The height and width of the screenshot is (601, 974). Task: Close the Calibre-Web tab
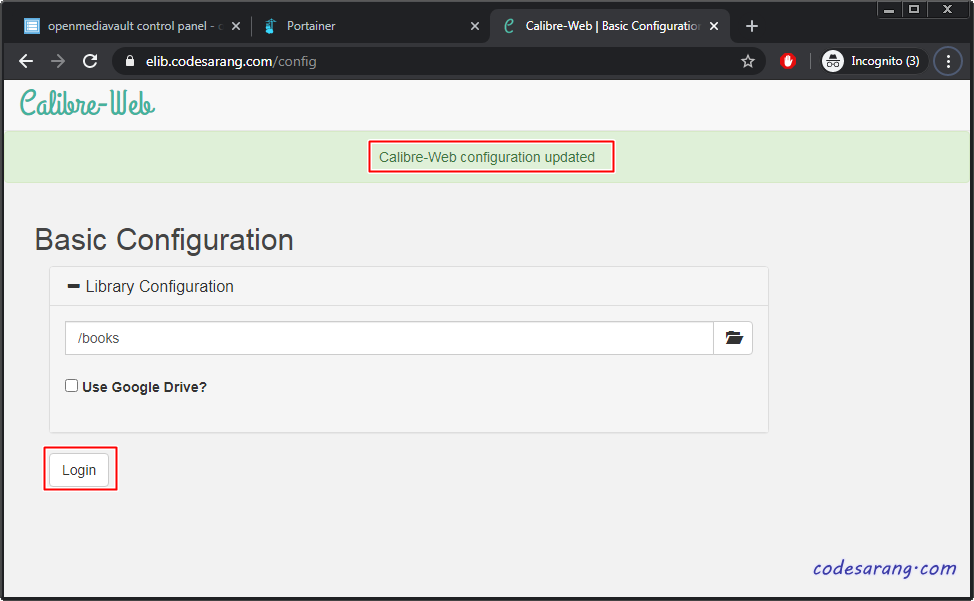coord(714,26)
